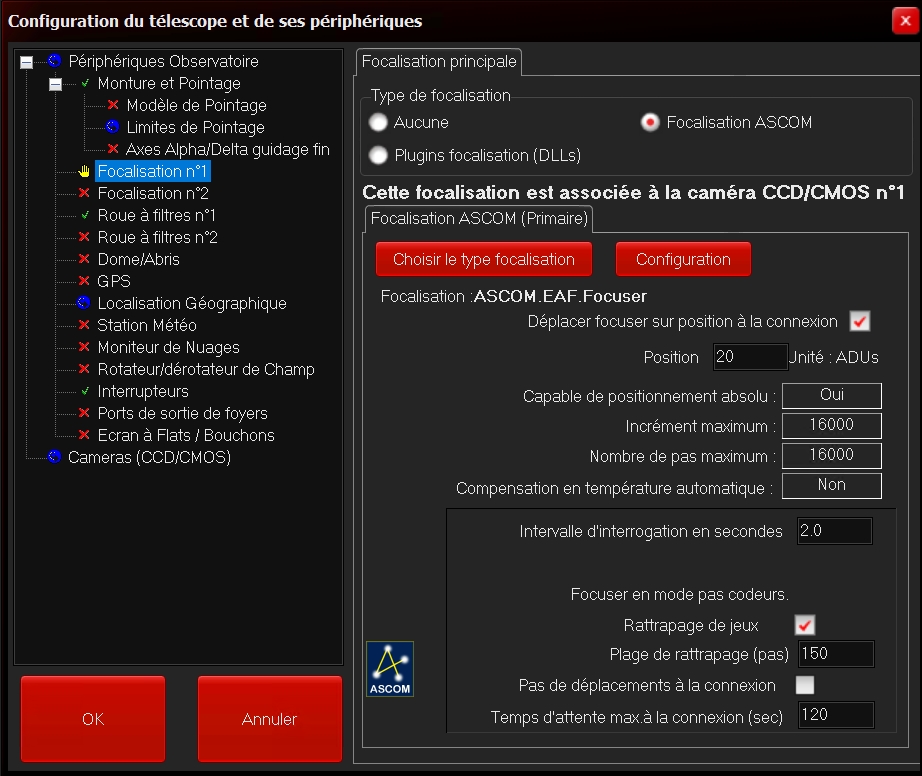Click the red X icon beside GPS
This screenshot has height=776, width=922.
click(84, 281)
